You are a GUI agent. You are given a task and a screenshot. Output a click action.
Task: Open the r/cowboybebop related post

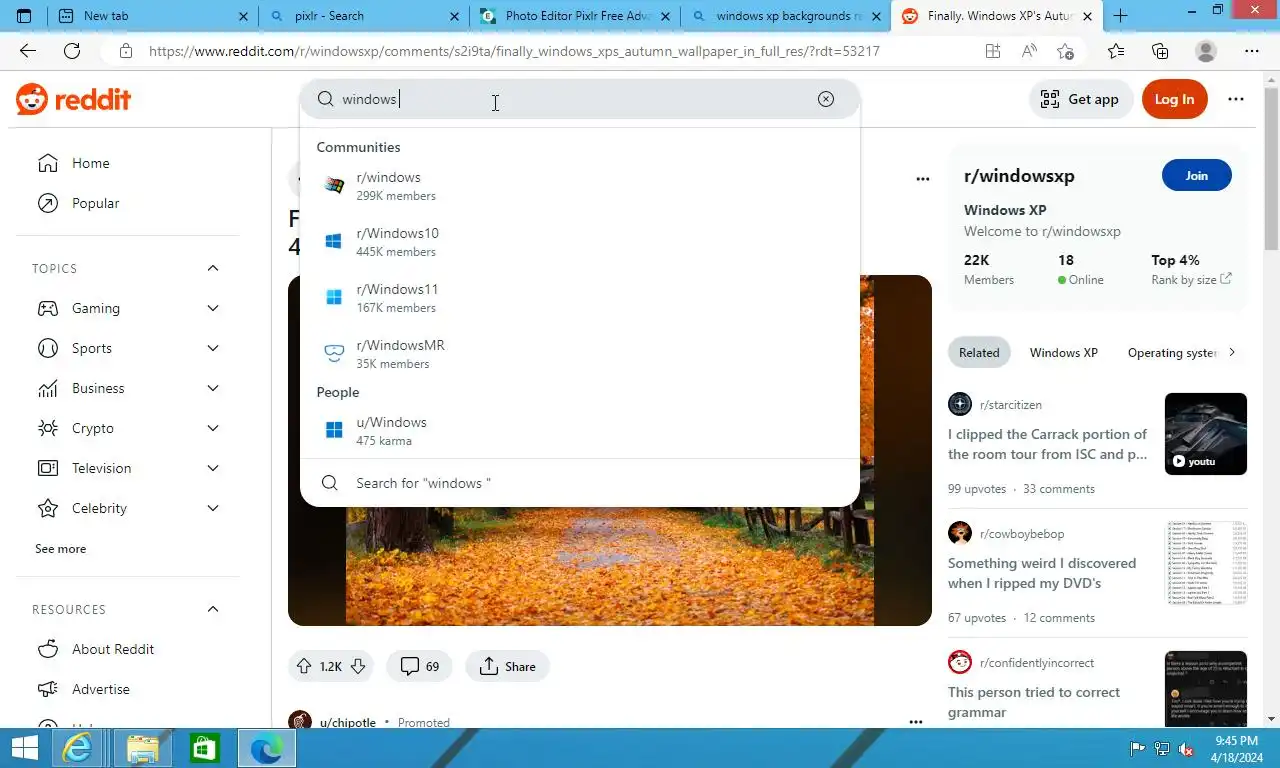tap(1042, 573)
